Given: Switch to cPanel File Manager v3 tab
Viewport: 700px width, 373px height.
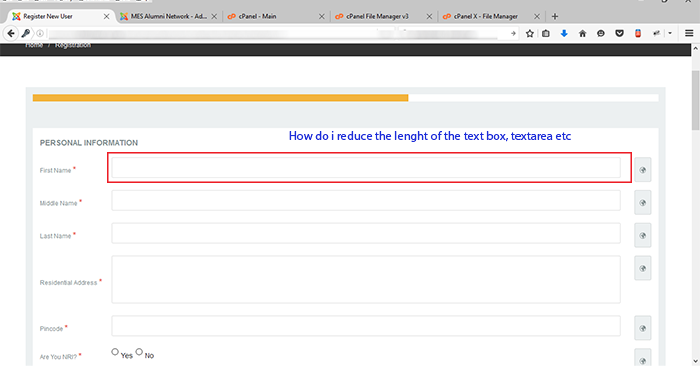Looking at the screenshot, I should [383, 17].
